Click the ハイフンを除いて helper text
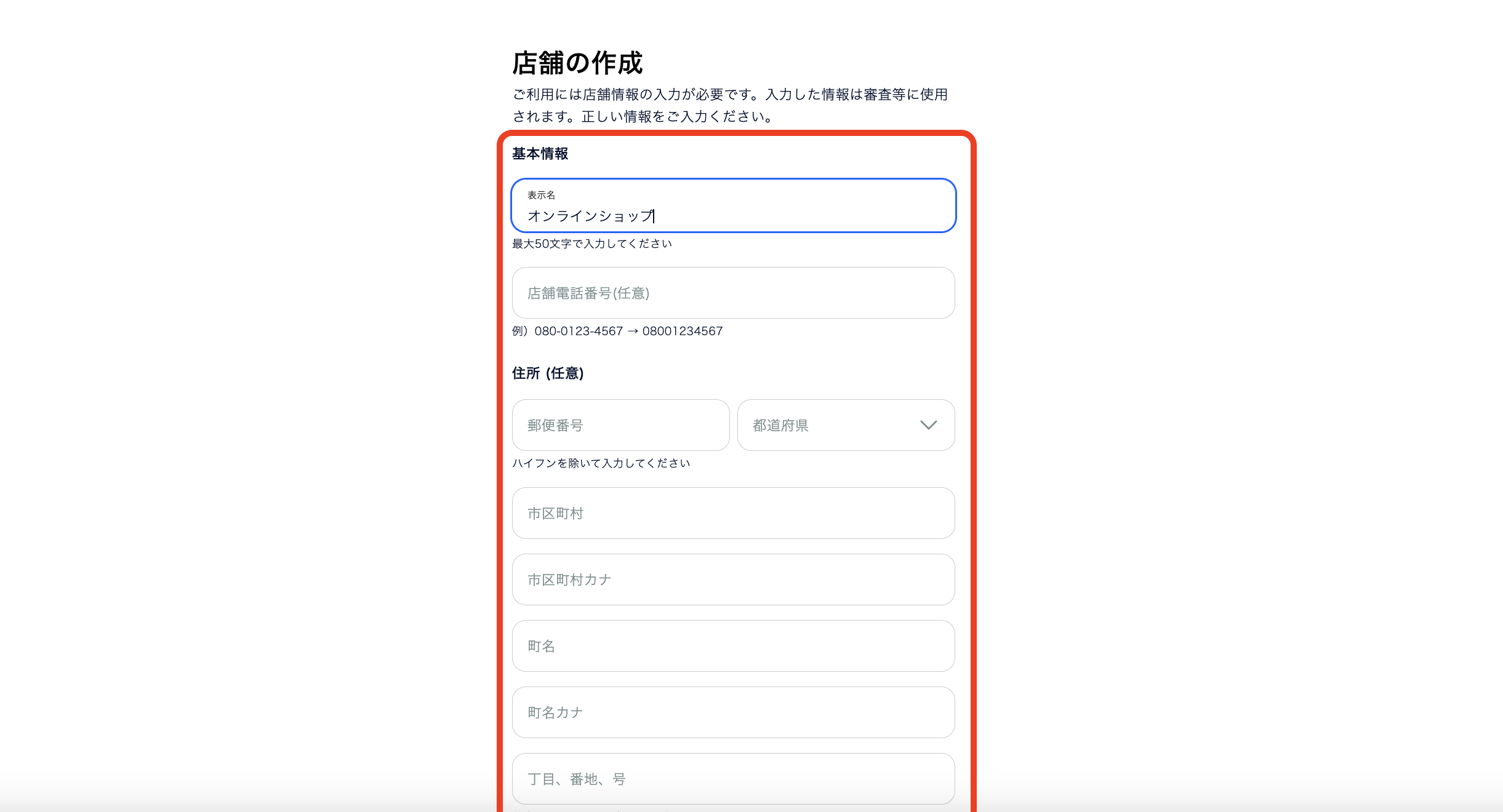The width and height of the screenshot is (1503, 812). coord(601,463)
